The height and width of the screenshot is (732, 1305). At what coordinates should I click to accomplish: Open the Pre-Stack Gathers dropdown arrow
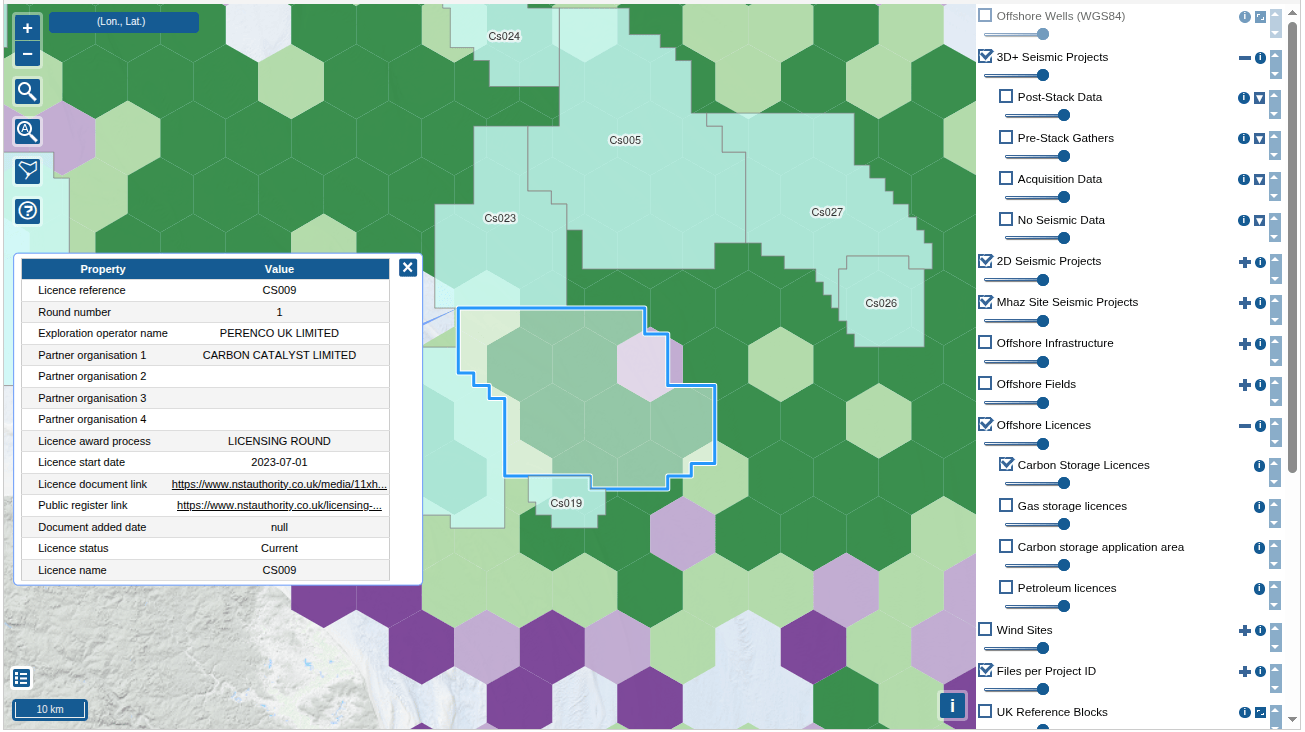pos(1260,139)
